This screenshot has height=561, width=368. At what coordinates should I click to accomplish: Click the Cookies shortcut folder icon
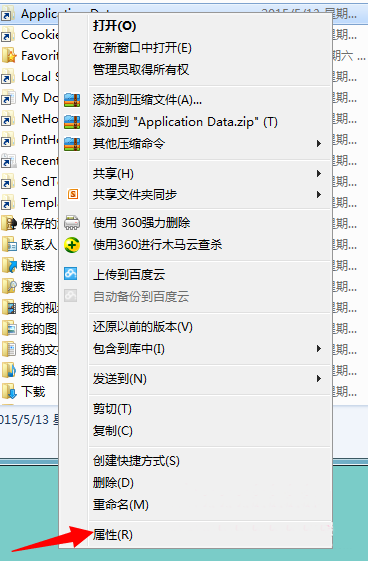click(x=8, y=35)
